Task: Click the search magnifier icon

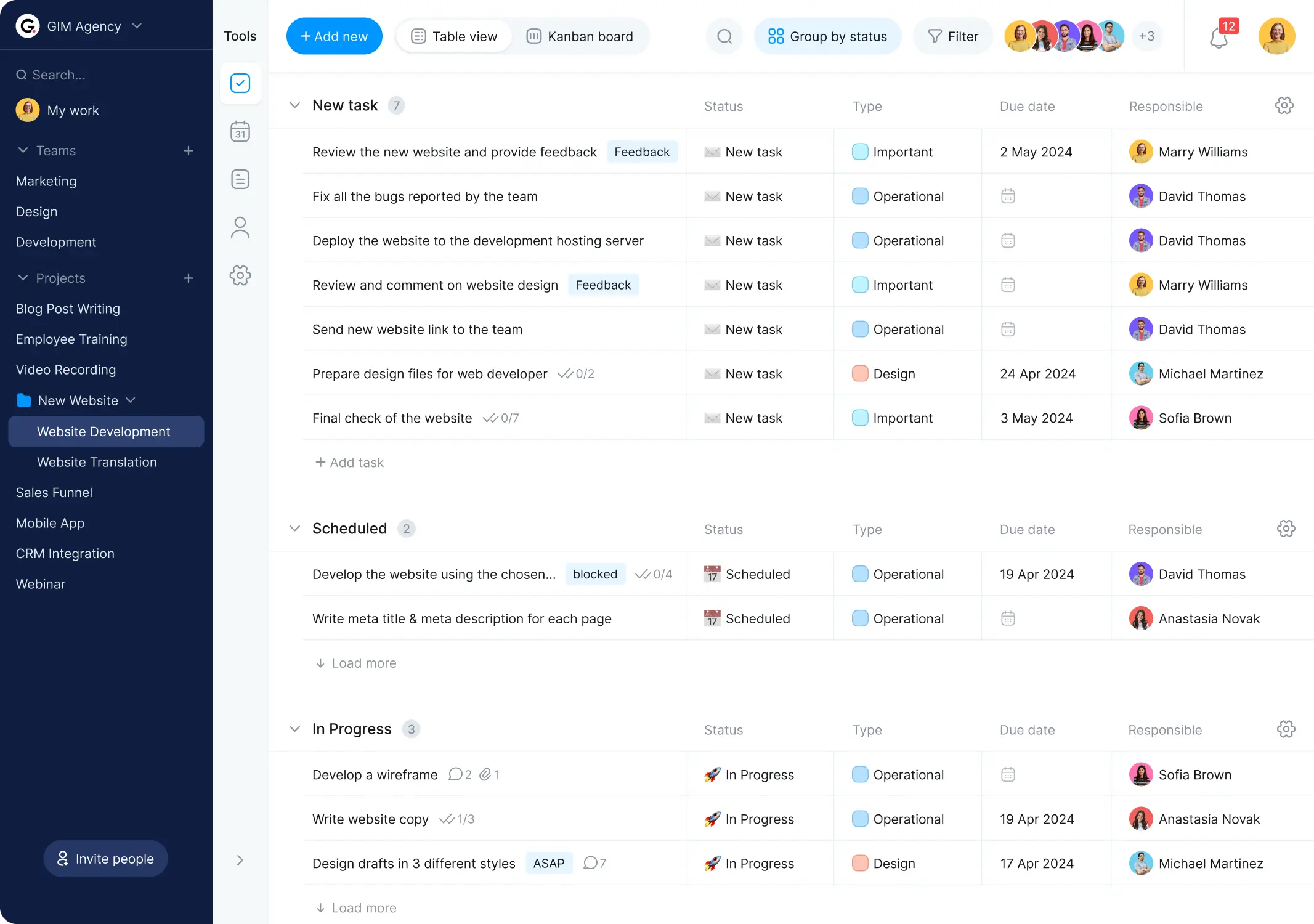Action: click(x=725, y=36)
